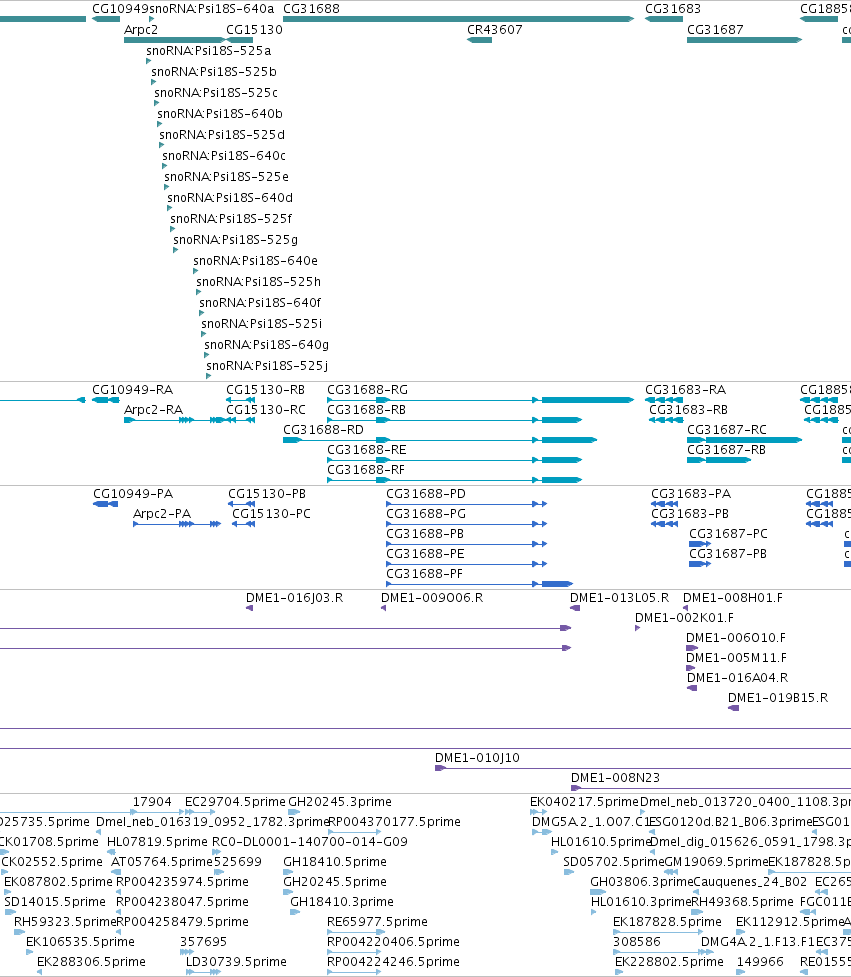851x977 pixels.
Task: Click the 'snoRNA:Psi18S-640a' label
Action: point(212,9)
